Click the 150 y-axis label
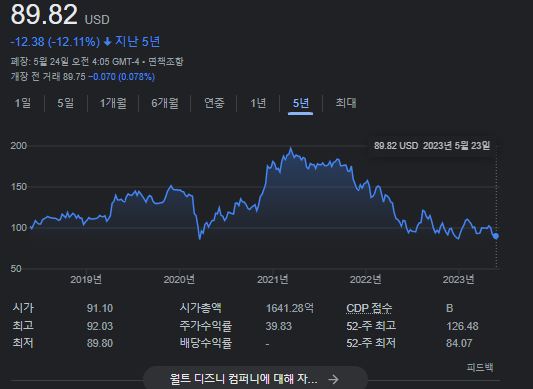The image size is (533, 389). pyautogui.click(x=19, y=187)
